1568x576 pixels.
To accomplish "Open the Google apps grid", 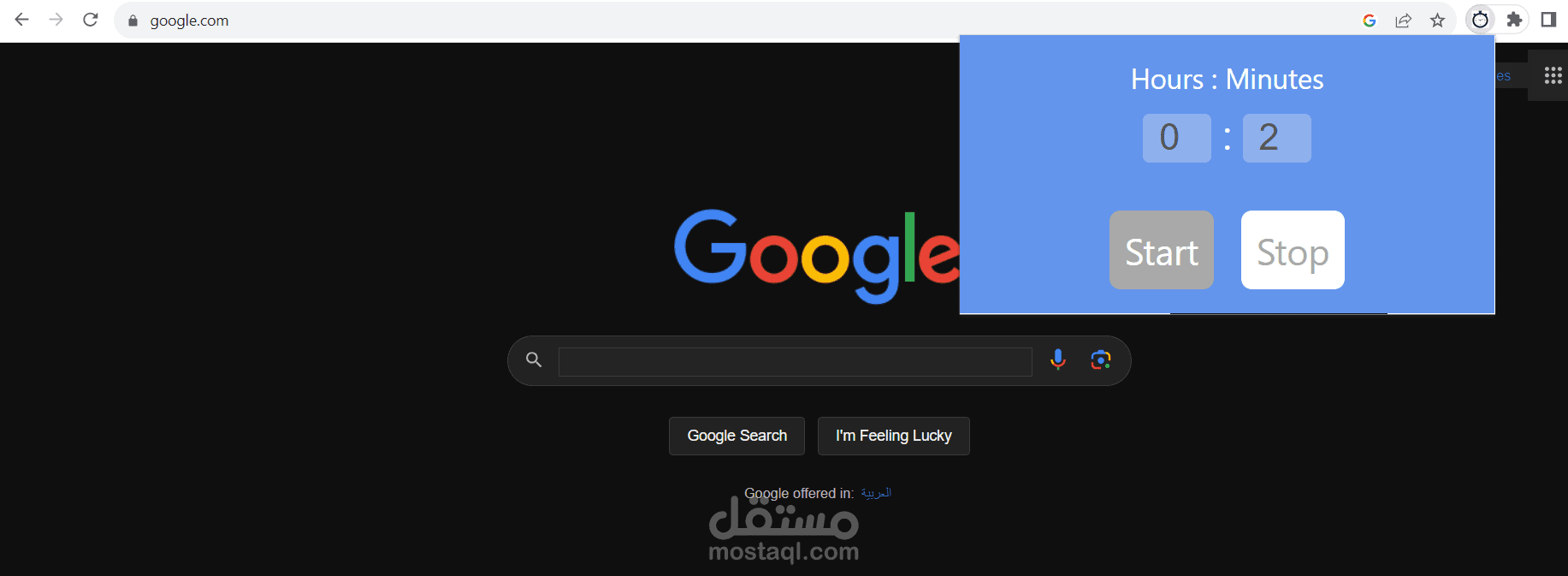I will point(1553,76).
